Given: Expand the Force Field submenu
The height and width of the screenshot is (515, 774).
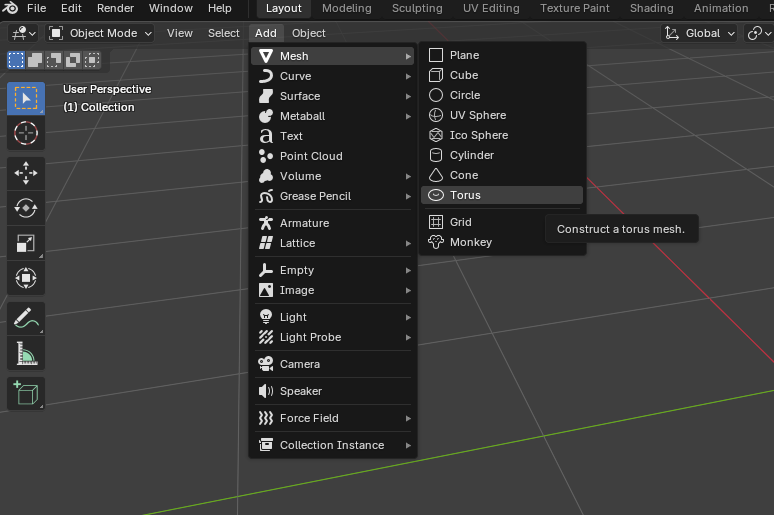Looking at the screenshot, I should click(333, 418).
